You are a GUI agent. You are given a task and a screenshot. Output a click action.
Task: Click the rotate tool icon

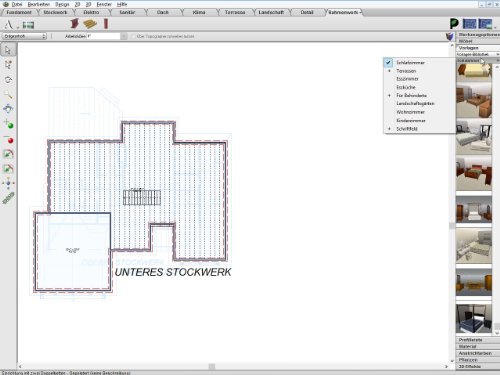8,80
